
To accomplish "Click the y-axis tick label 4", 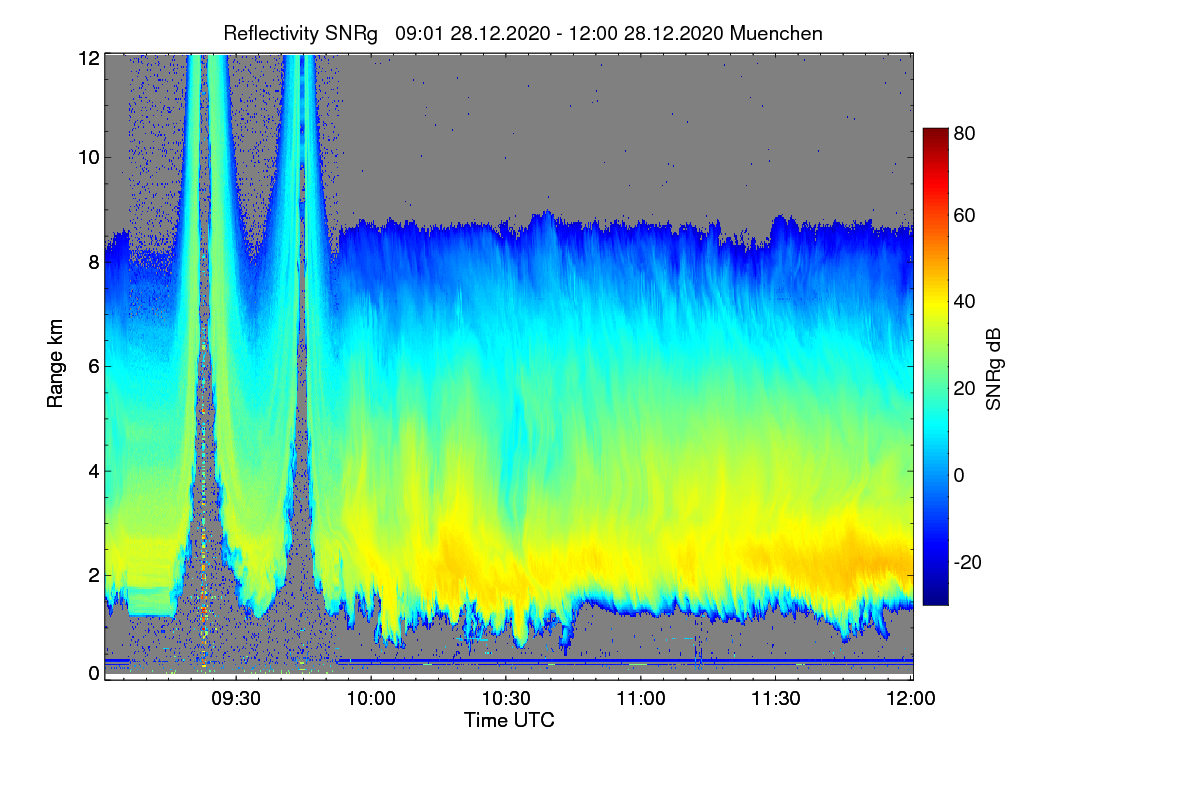I will click(x=93, y=470).
